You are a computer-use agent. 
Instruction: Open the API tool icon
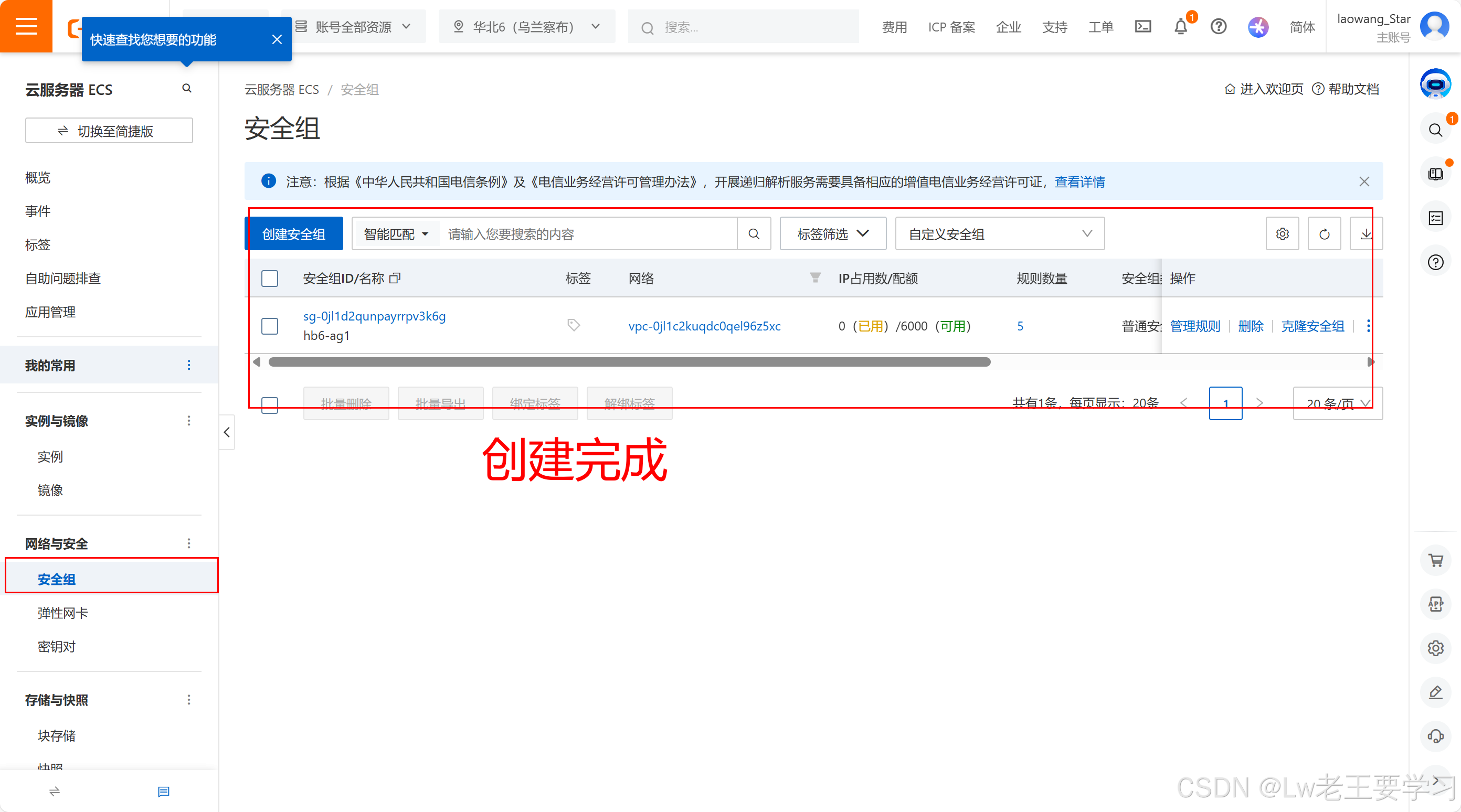coord(1435,604)
